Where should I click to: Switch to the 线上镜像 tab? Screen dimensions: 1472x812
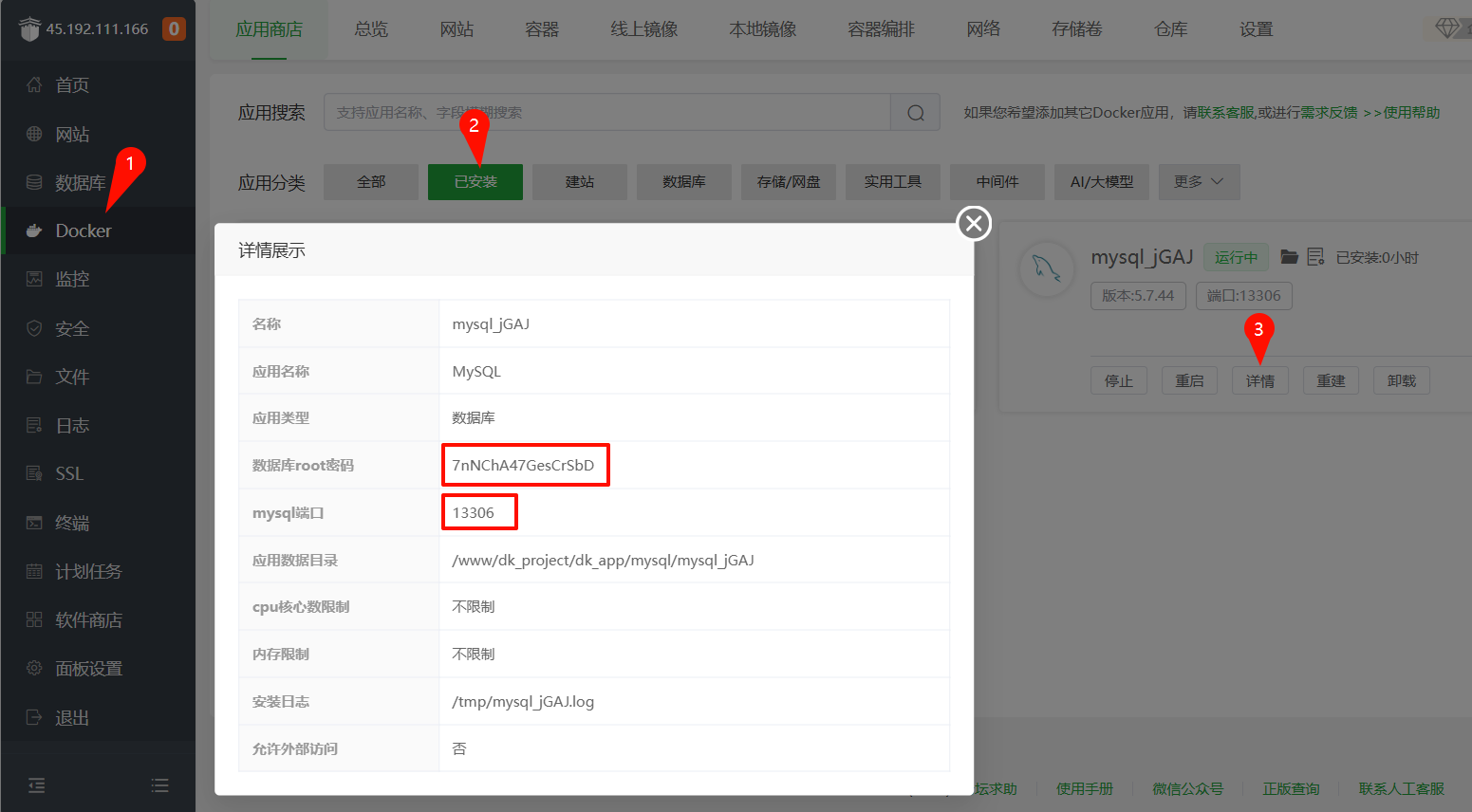pyautogui.click(x=644, y=28)
